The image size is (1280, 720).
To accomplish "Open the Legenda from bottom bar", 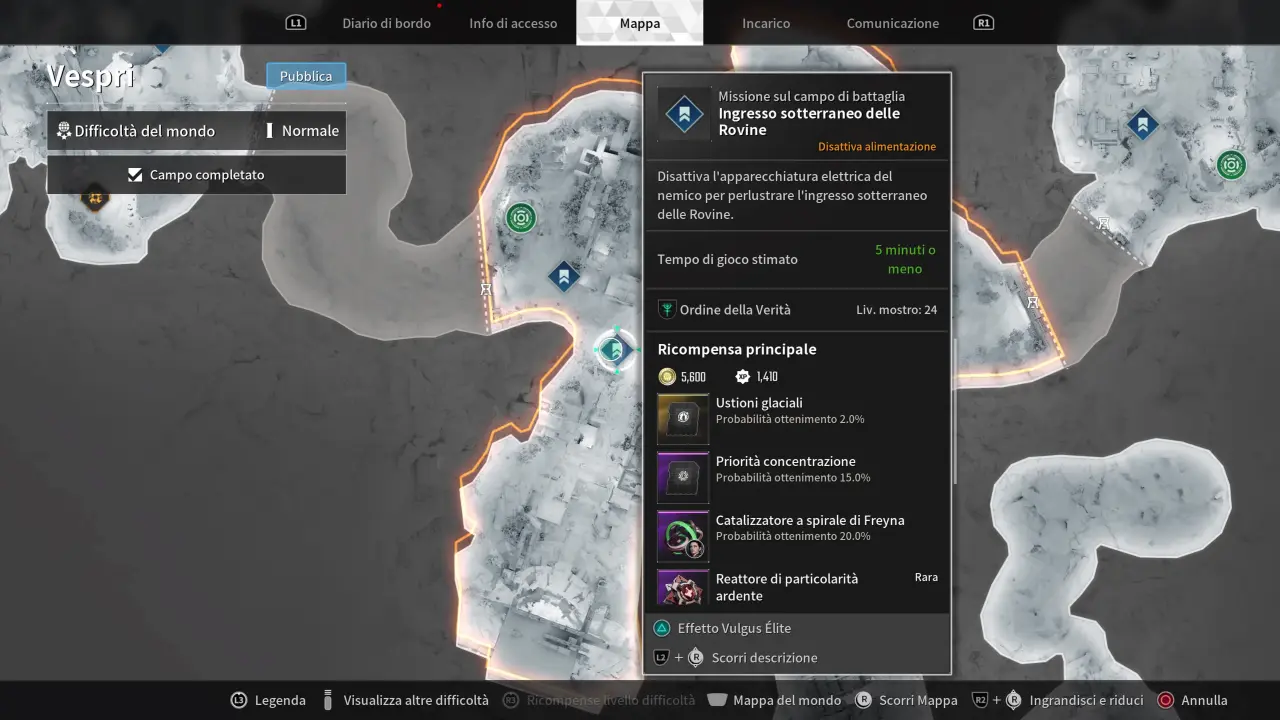I will (280, 700).
